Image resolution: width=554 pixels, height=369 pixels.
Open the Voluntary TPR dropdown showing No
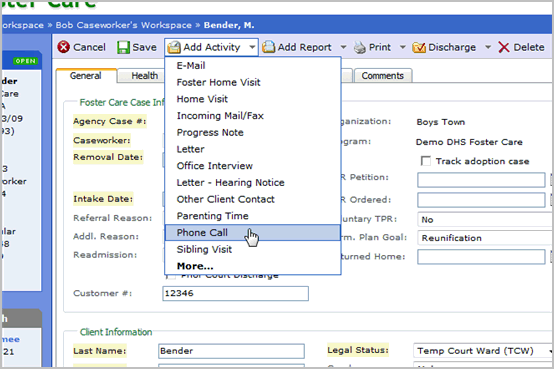click(485, 219)
